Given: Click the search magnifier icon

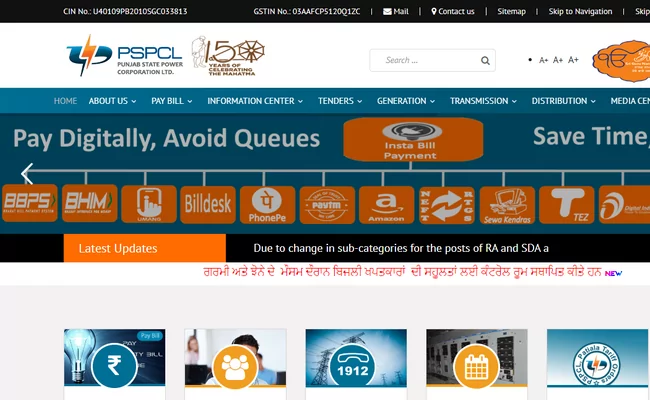Looking at the screenshot, I should pos(485,60).
